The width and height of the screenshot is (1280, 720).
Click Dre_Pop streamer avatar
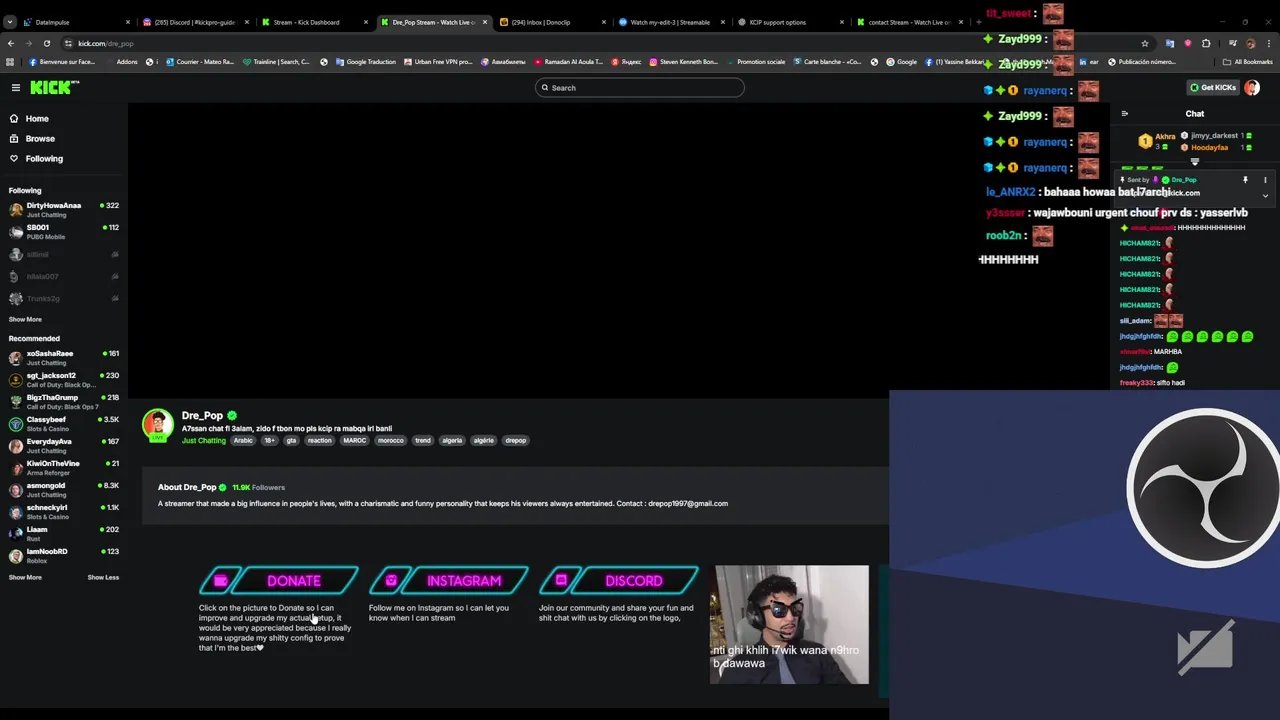coord(157,425)
